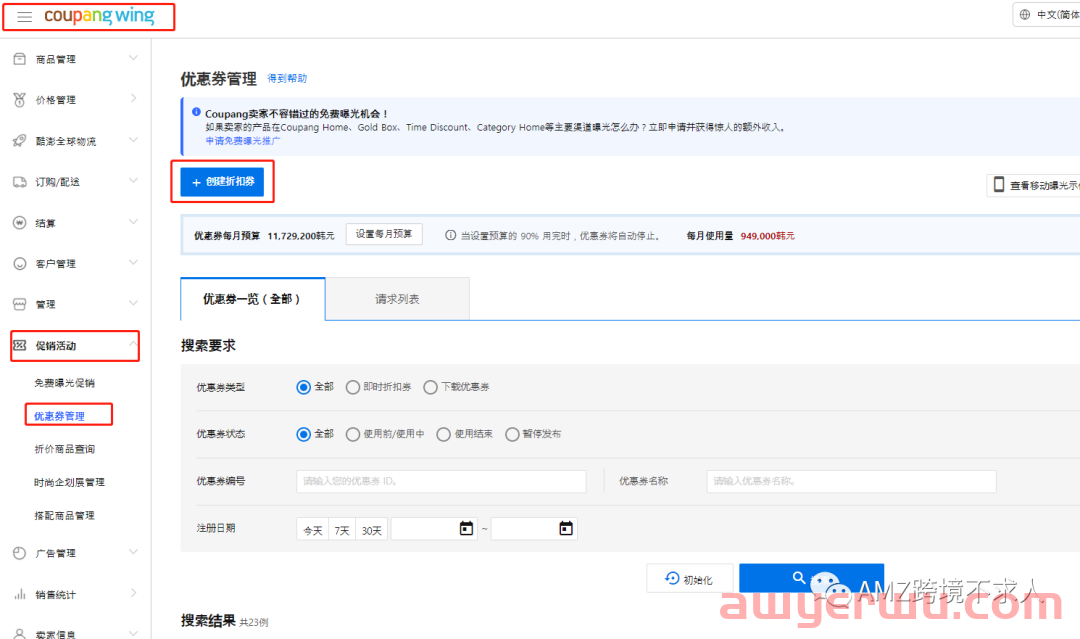Click the 949,000韩元 monthly usage value
The height and width of the screenshot is (639, 1080).
click(x=767, y=235)
